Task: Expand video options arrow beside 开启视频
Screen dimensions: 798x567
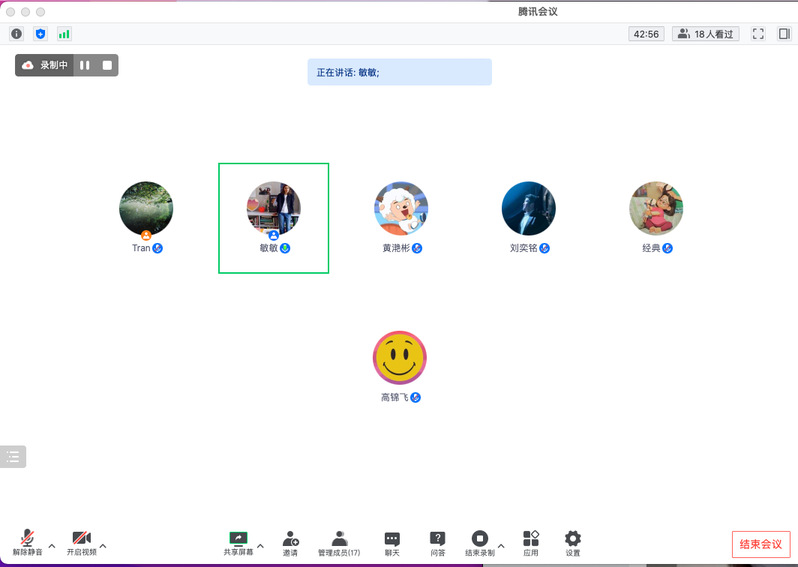Action: point(103,546)
